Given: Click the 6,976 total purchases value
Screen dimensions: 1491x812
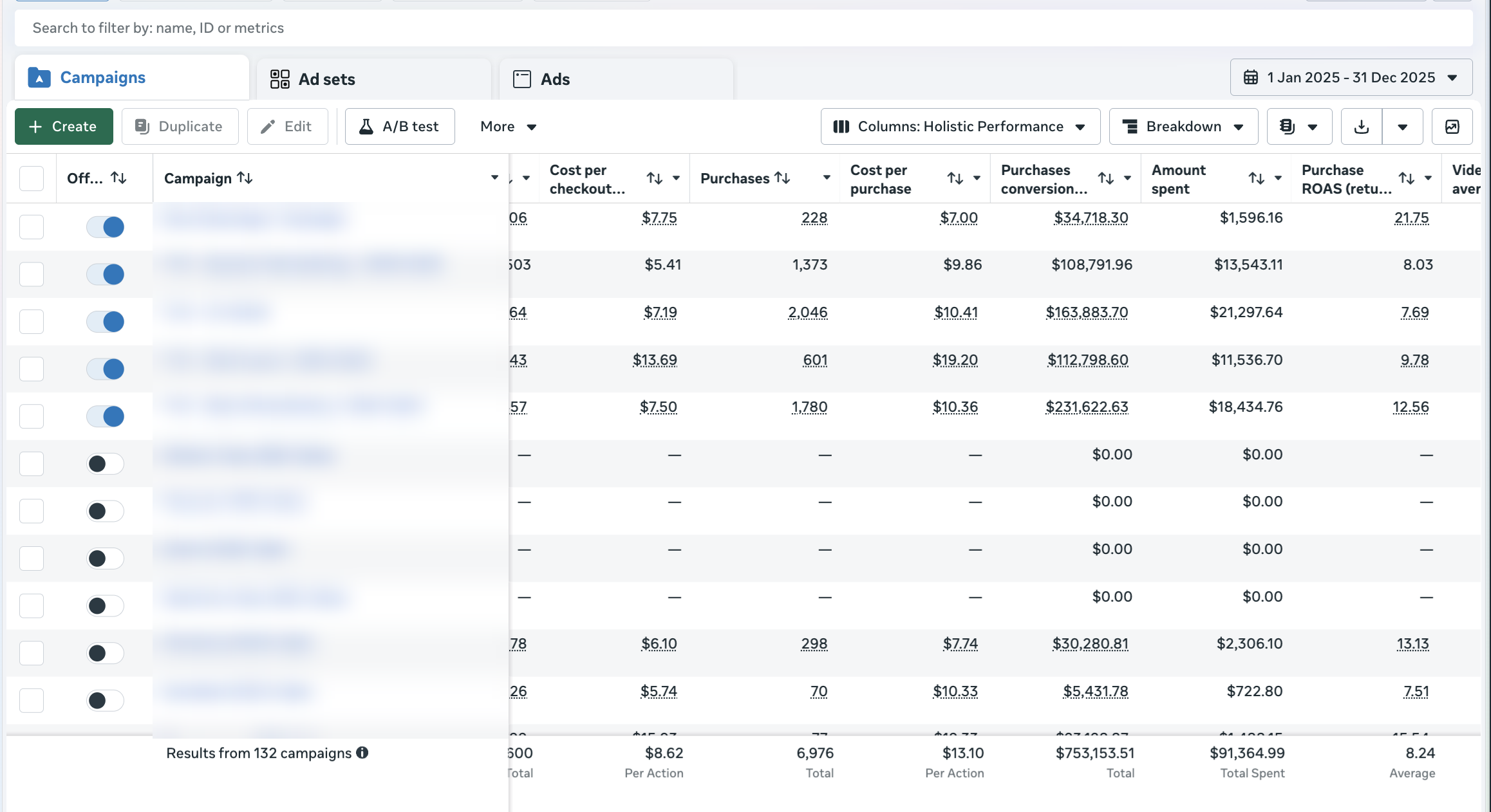Looking at the screenshot, I should click(815, 753).
